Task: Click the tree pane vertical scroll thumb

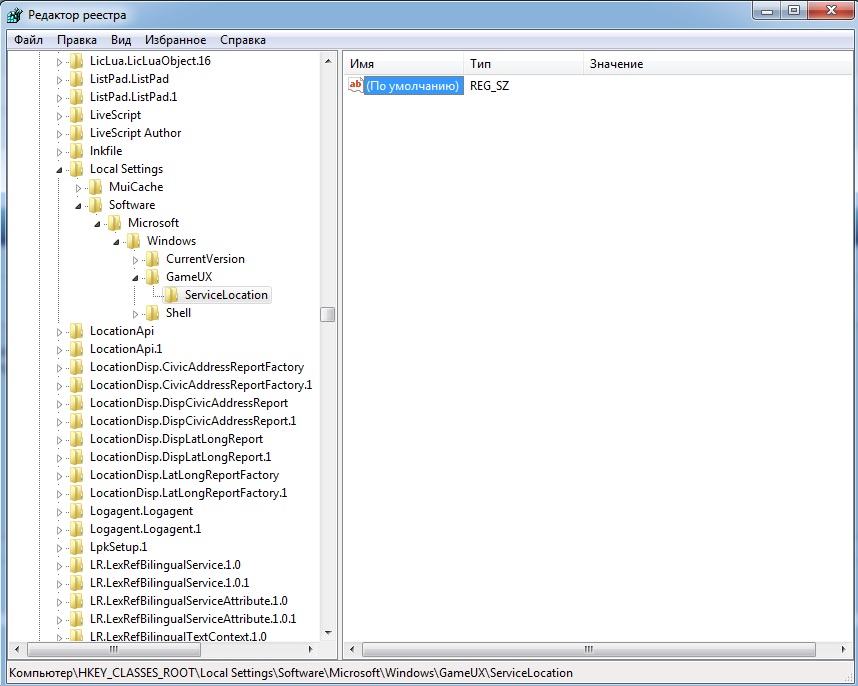Action: pos(328,315)
